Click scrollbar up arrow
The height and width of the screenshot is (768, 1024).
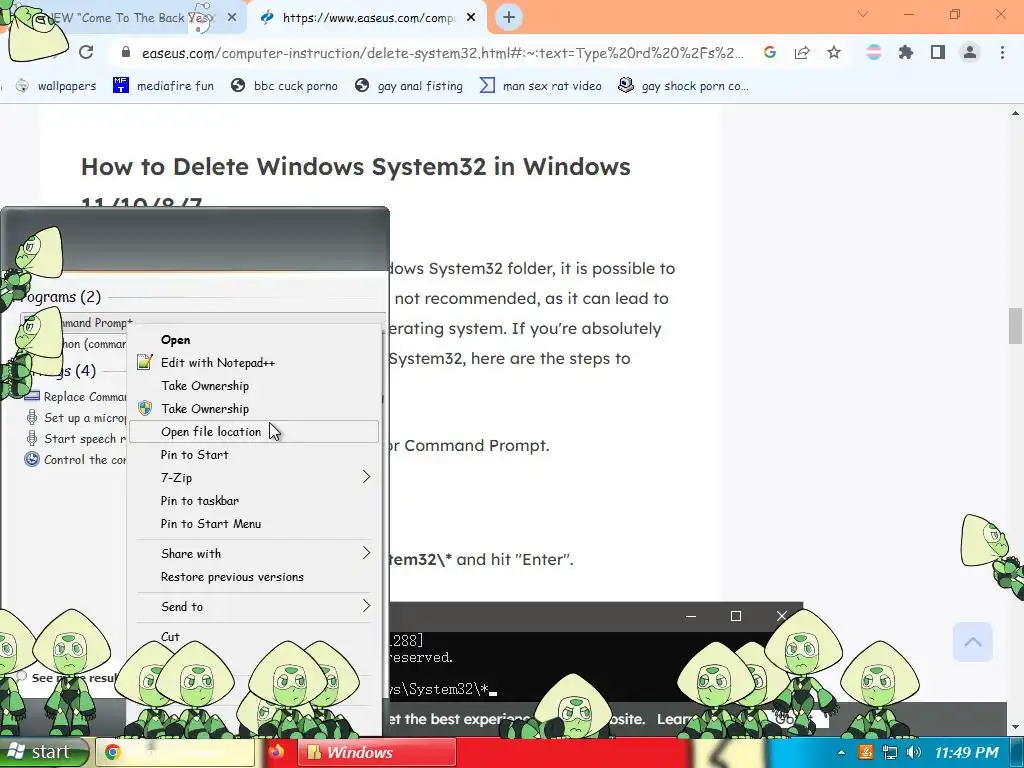click(x=1016, y=113)
